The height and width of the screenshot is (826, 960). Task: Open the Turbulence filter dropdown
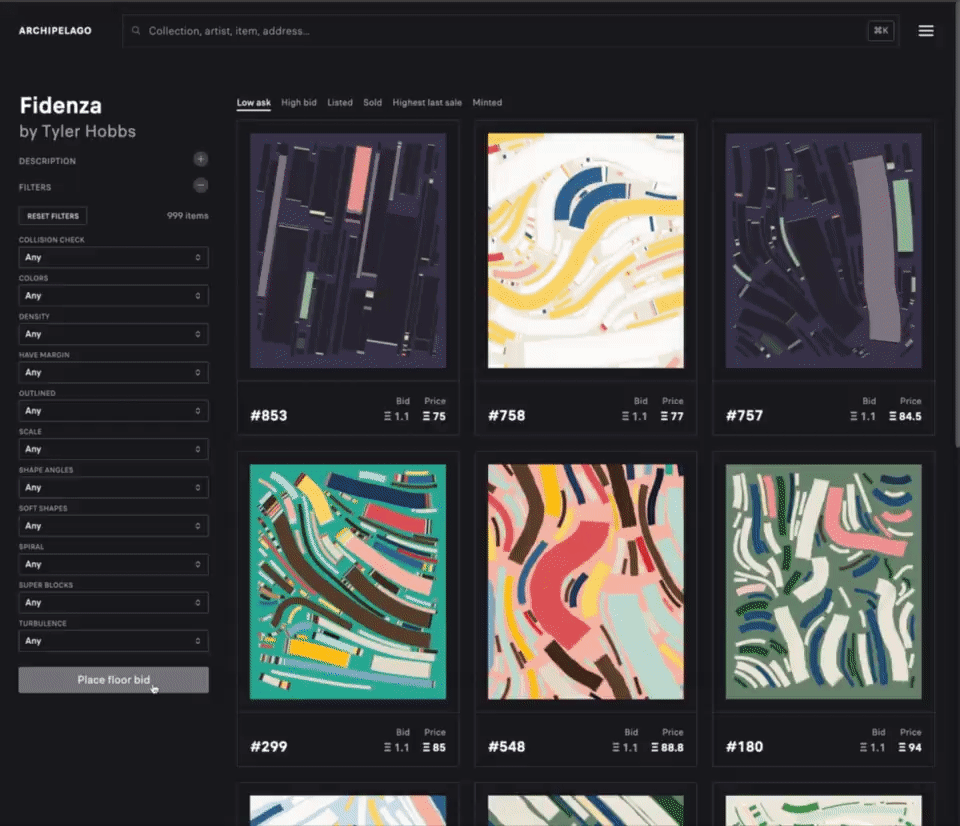[113, 641]
